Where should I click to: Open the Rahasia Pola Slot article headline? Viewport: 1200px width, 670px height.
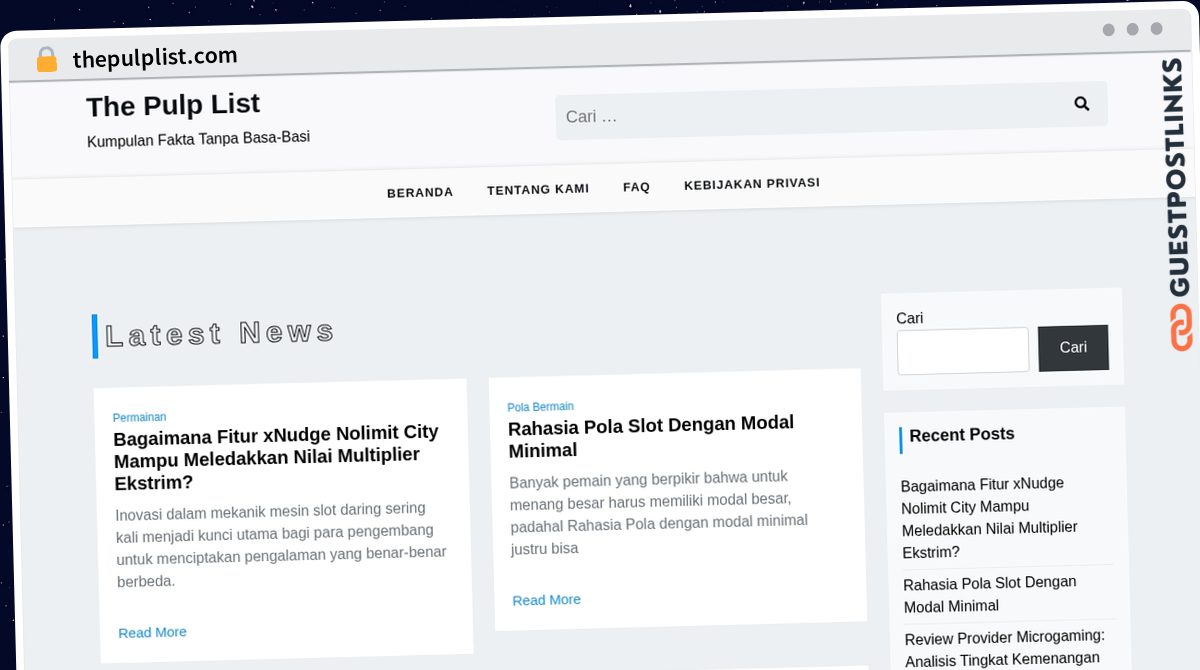[651, 437]
